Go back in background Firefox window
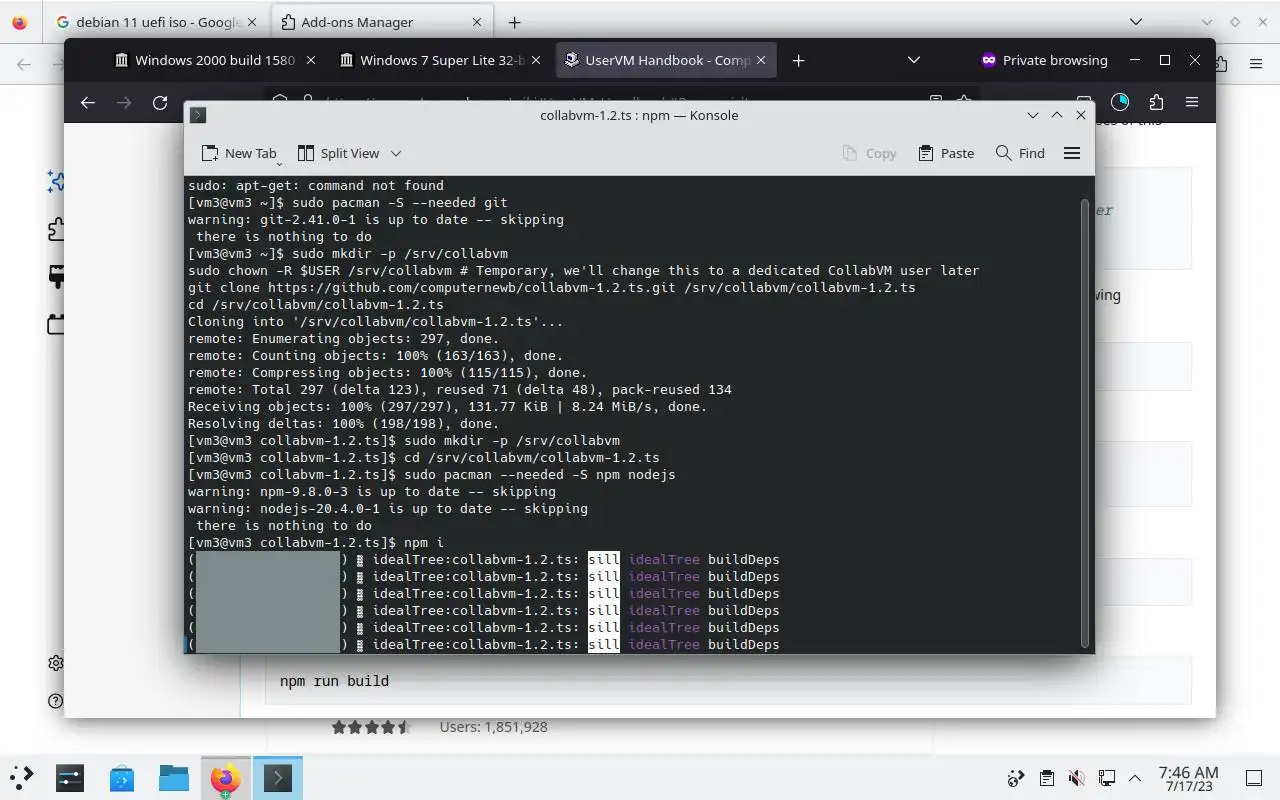Image resolution: width=1280 pixels, height=800 pixels. tap(24, 64)
